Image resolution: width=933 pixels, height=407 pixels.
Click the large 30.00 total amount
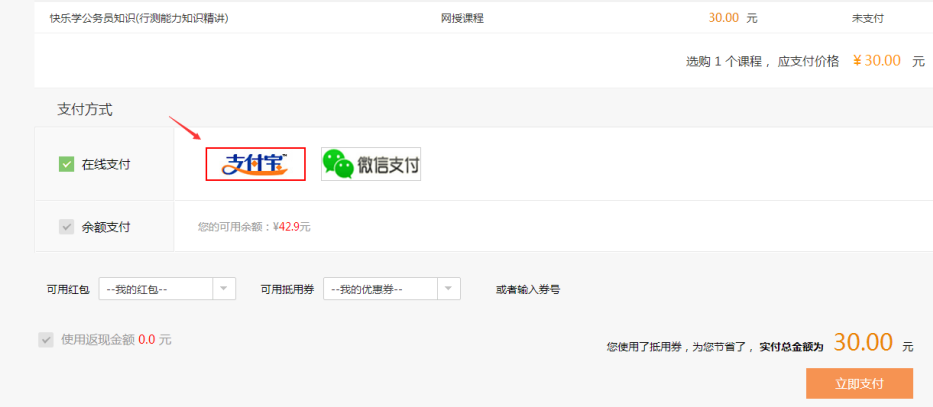[863, 342]
